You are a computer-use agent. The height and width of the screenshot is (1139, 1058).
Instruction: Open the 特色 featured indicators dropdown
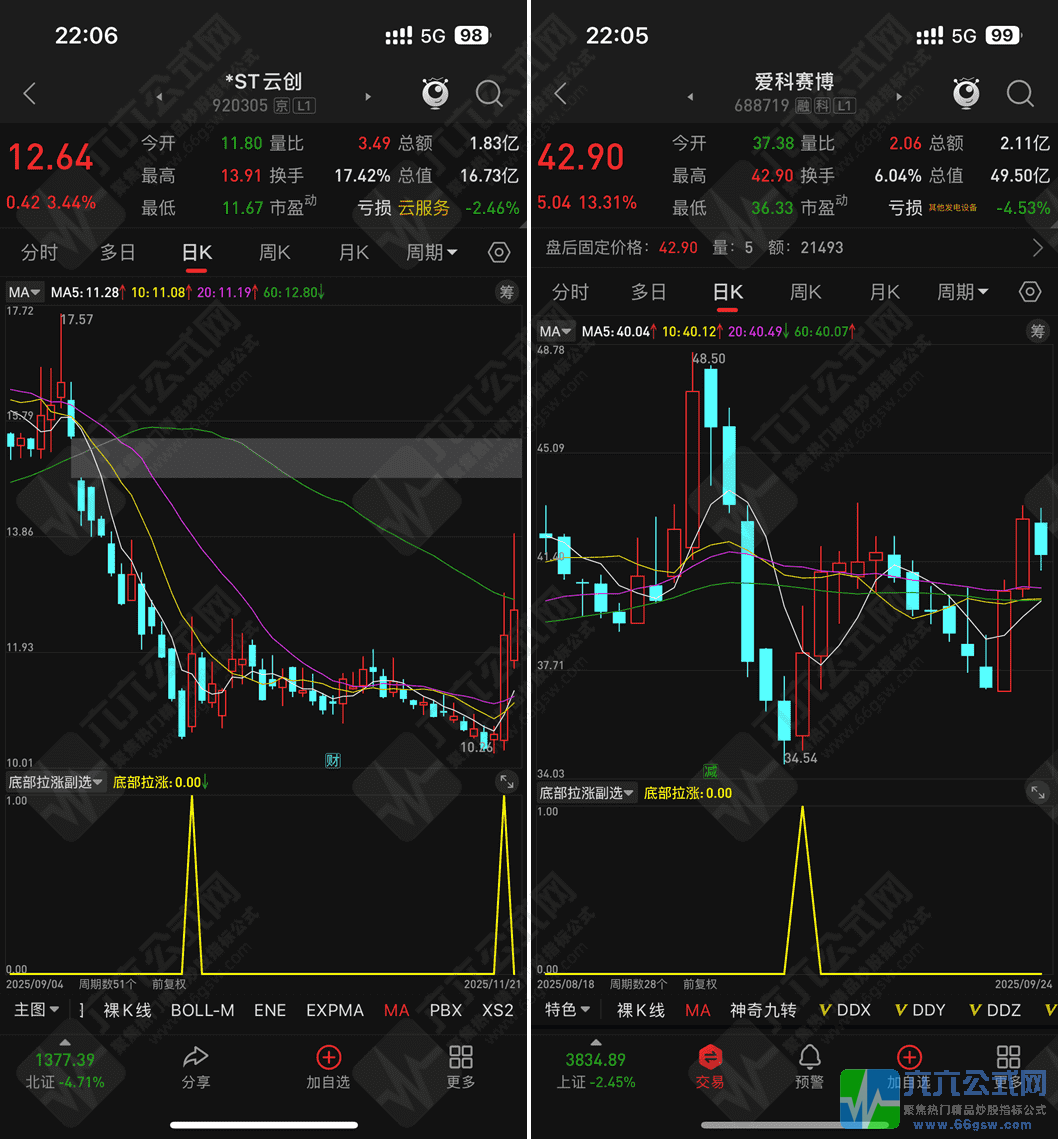pos(568,1010)
